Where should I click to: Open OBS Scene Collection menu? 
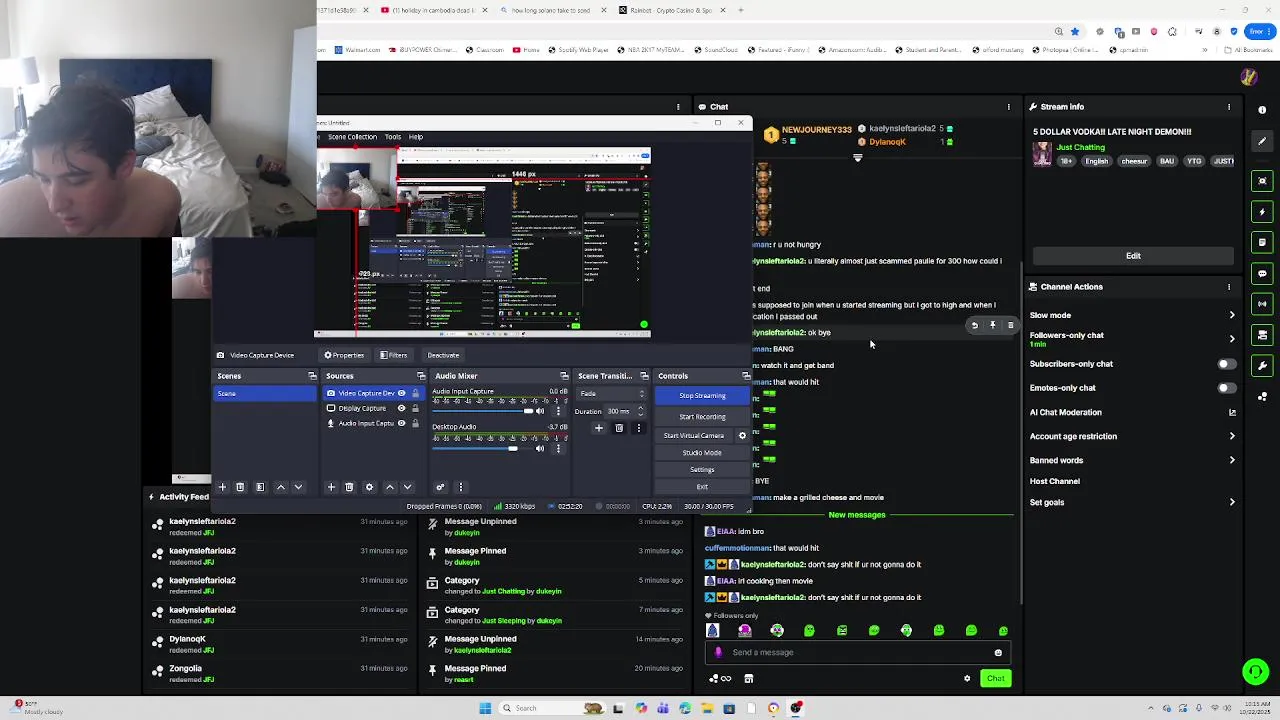353,137
